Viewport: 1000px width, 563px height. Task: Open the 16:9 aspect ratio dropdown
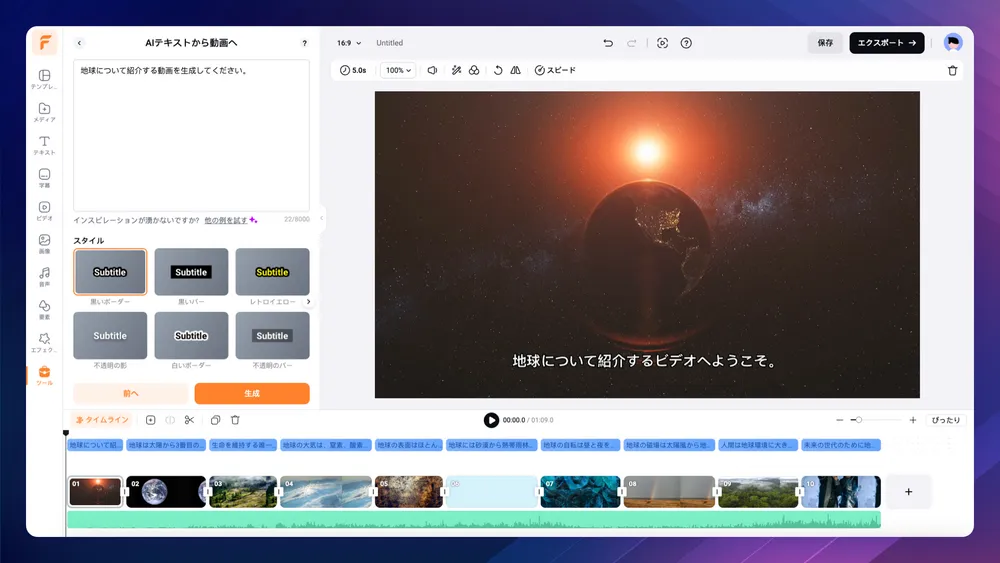click(349, 43)
